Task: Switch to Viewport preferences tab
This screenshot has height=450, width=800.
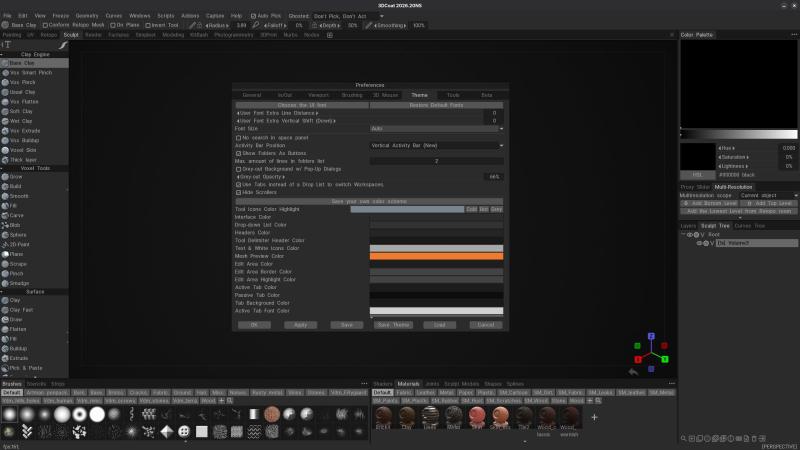Action: [x=318, y=95]
